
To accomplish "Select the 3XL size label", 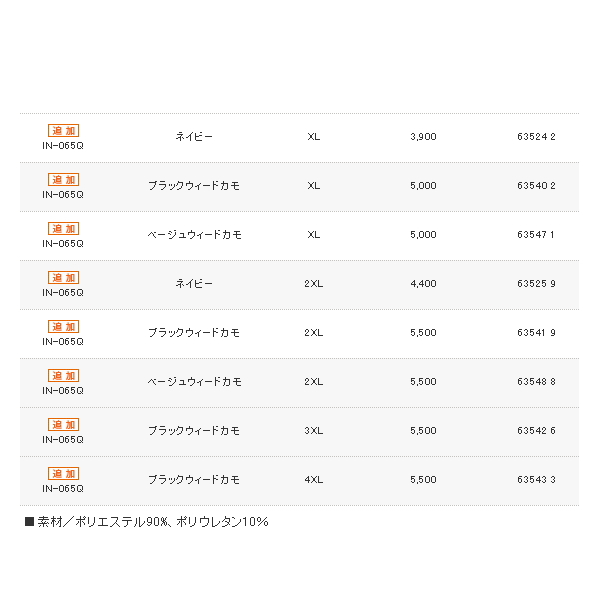I will tap(314, 431).
